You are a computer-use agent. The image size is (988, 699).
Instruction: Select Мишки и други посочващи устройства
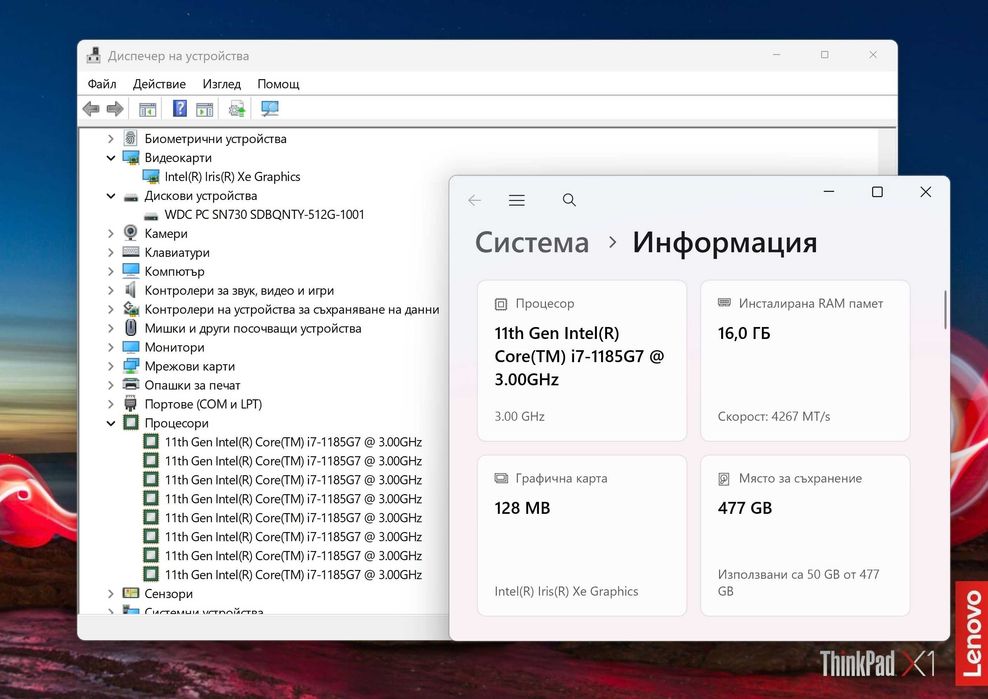253,328
